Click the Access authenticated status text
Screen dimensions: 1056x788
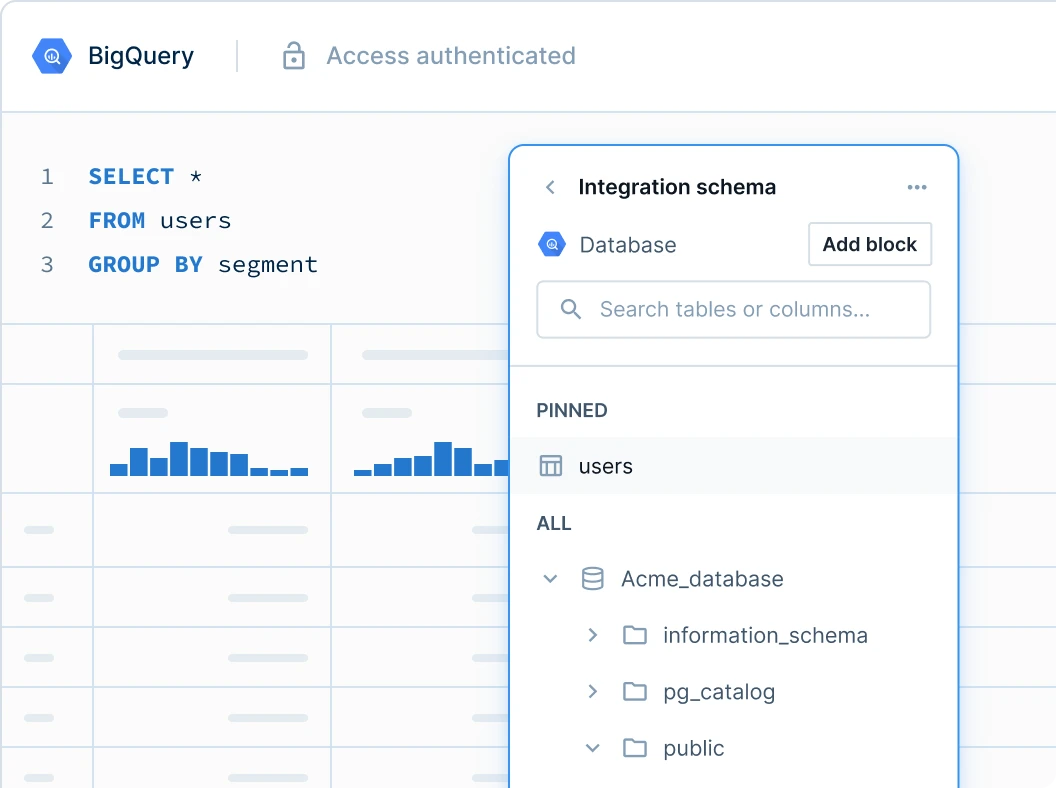click(x=451, y=56)
